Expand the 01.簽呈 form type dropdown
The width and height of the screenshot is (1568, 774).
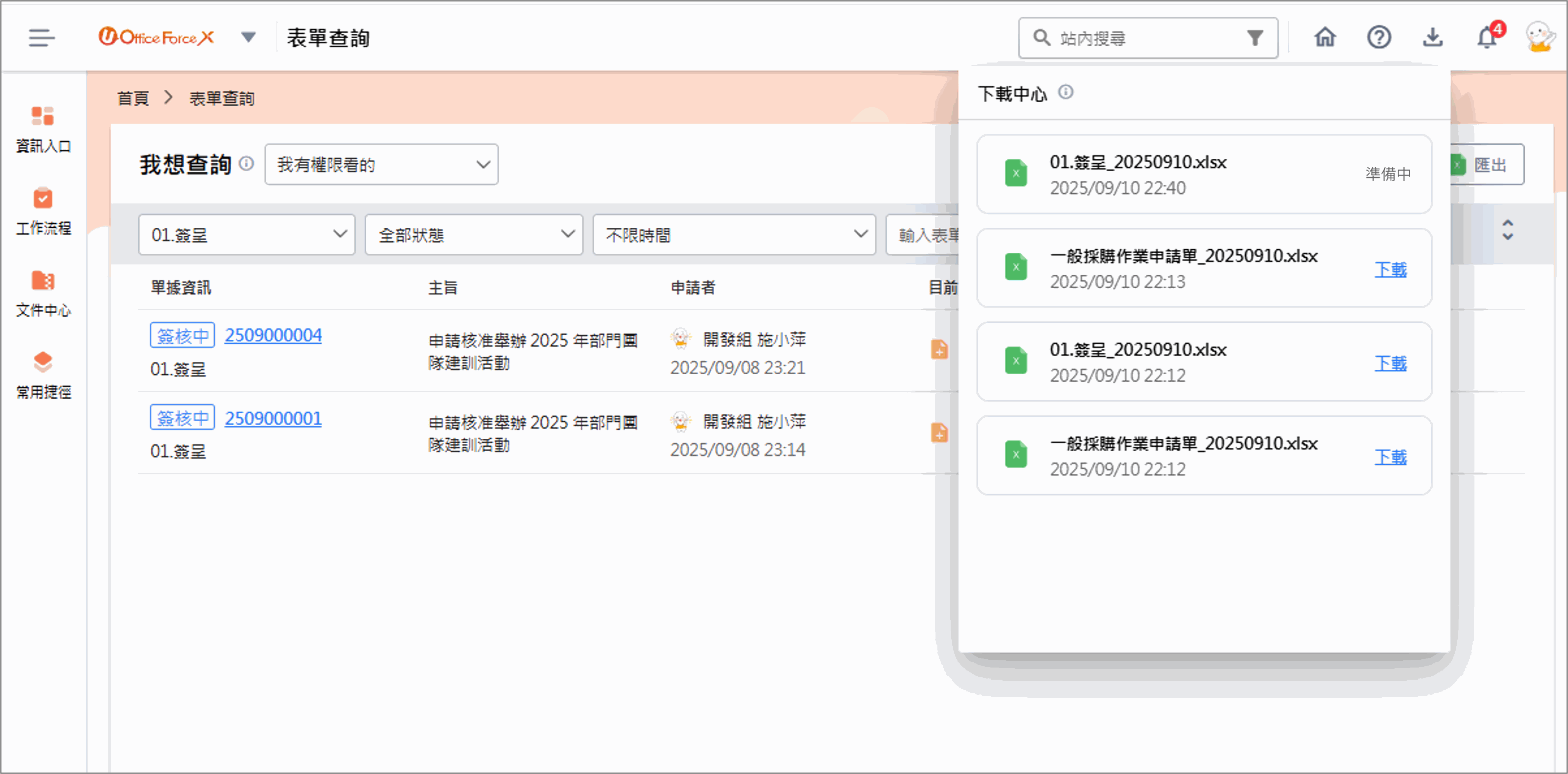[x=247, y=235]
